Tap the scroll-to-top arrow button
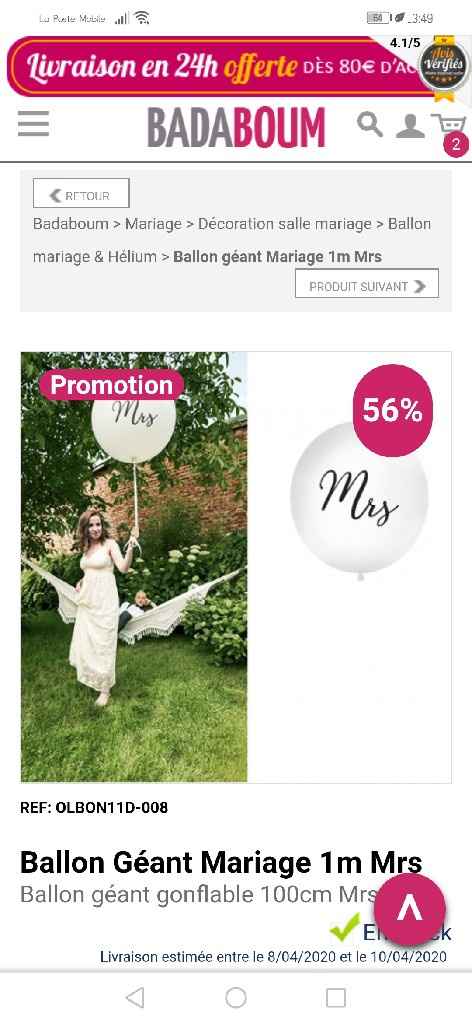472x1024 pixels. click(x=410, y=909)
